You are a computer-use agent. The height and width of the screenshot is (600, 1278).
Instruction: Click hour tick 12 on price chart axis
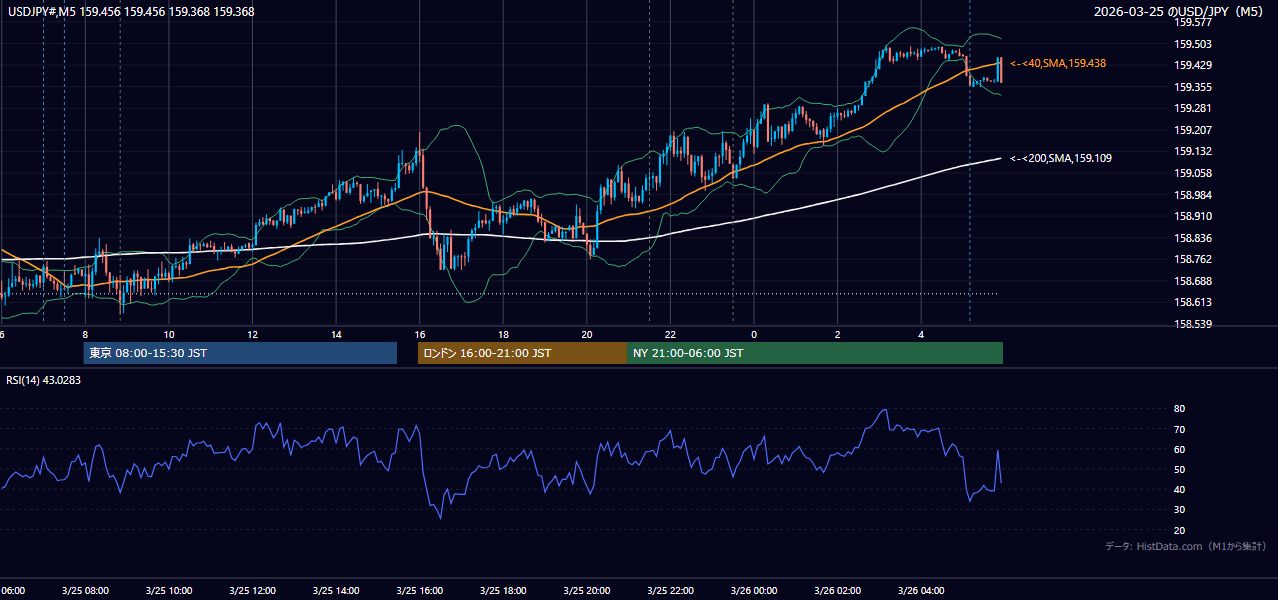coord(252,334)
